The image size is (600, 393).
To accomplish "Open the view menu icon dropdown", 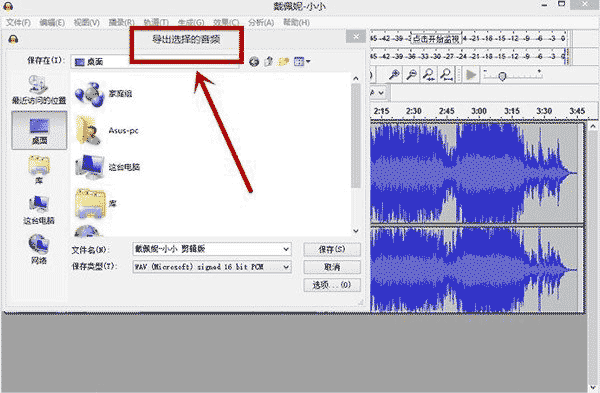I will point(302,61).
